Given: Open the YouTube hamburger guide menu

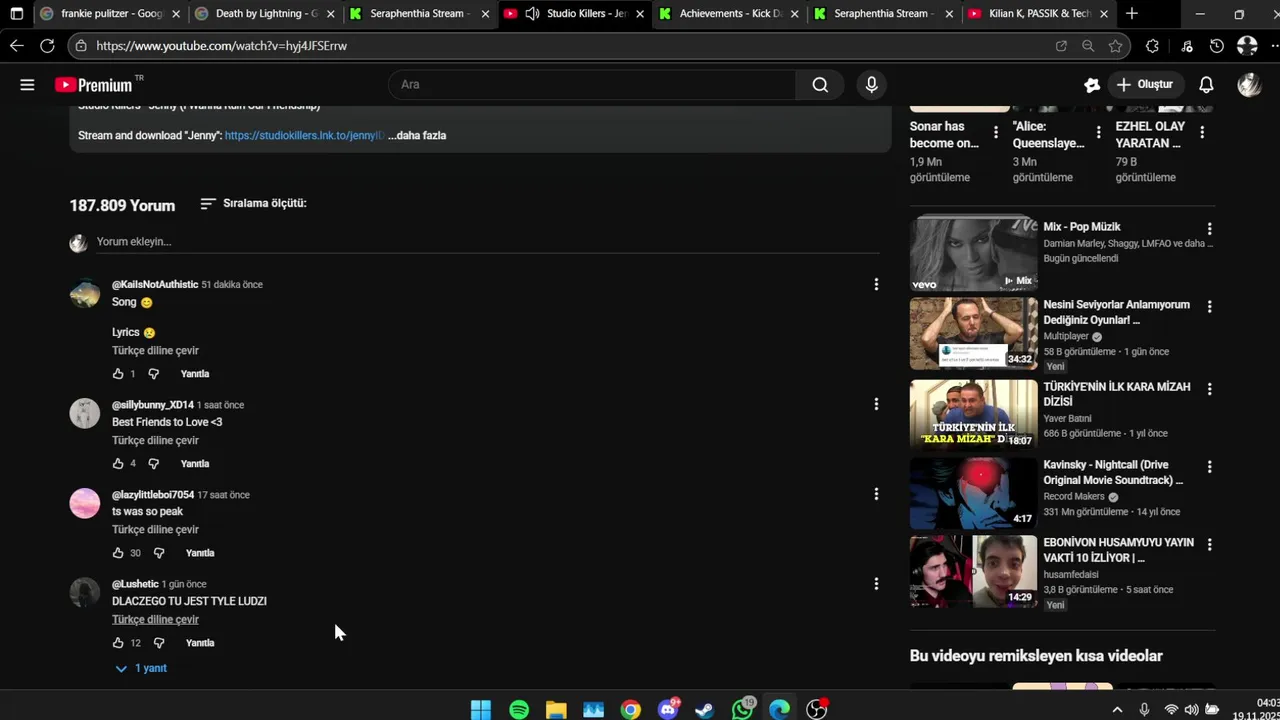Looking at the screenshot, I should coord(27,85).
